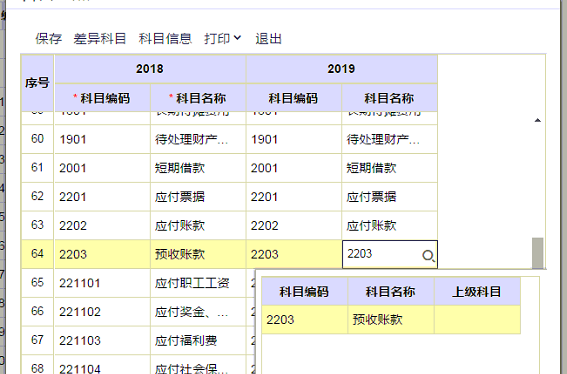Click the 2203 input field in row 64

coord(390,254)
